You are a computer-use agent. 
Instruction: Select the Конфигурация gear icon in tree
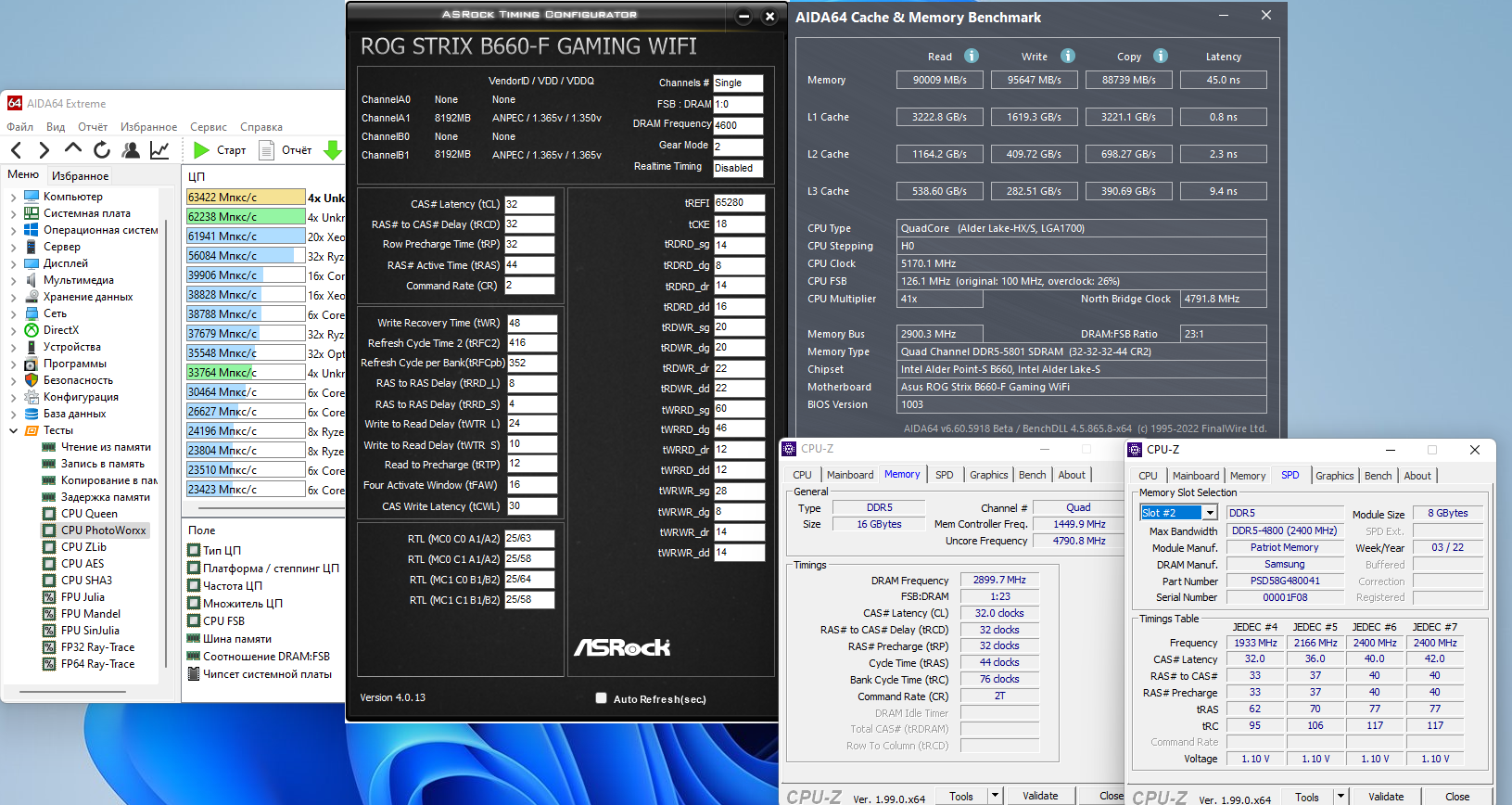point(32,397)
